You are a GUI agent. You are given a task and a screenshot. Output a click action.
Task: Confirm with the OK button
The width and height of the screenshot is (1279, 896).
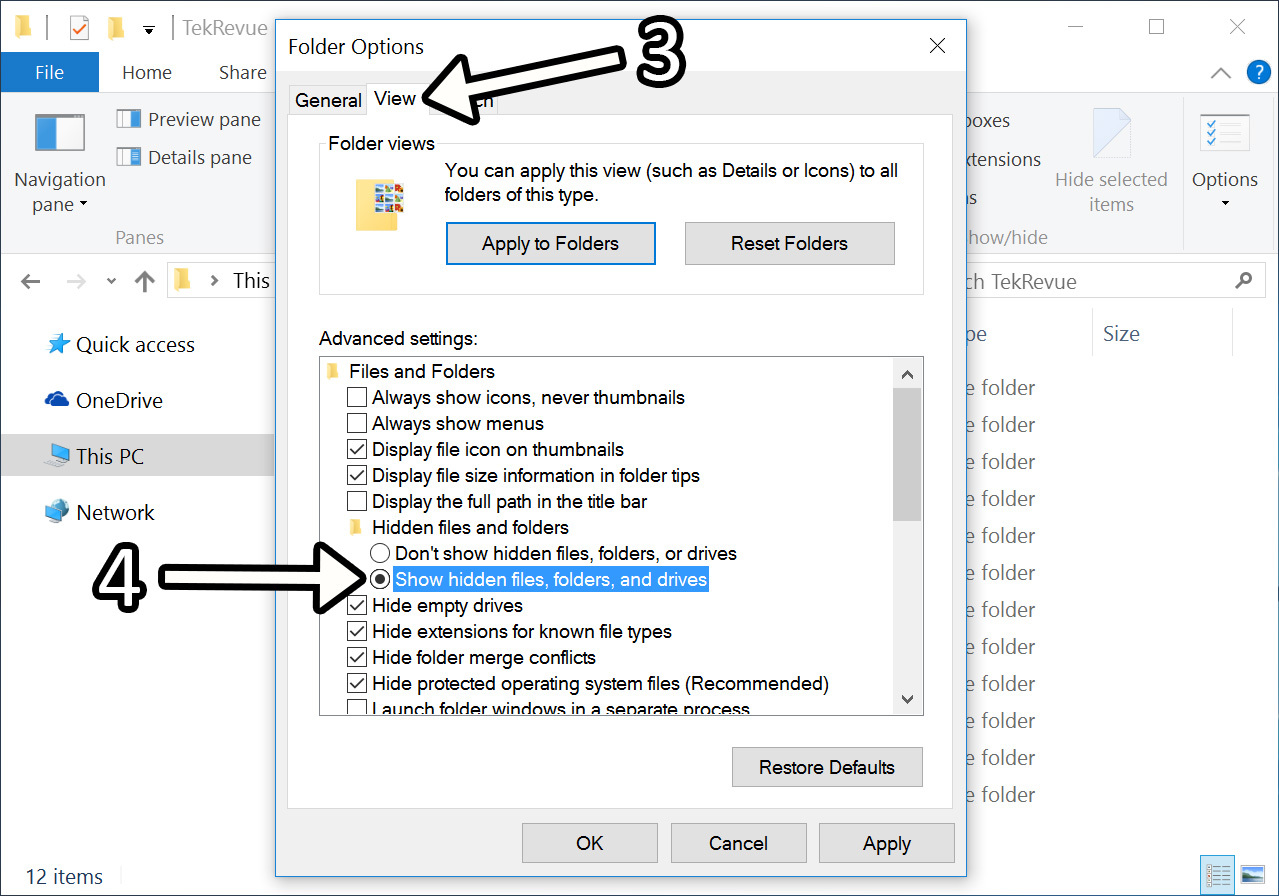590,843
